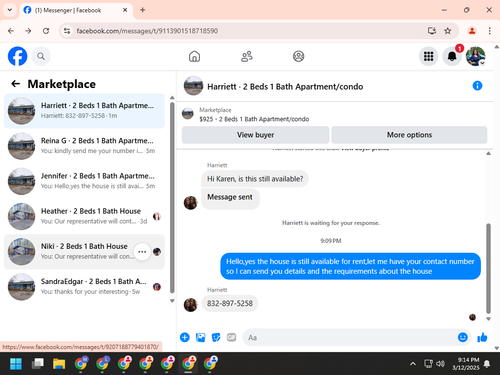The height and width of the screenshot is (375, 500).
Task: Click the address bar URL
Action: [147, 31]
